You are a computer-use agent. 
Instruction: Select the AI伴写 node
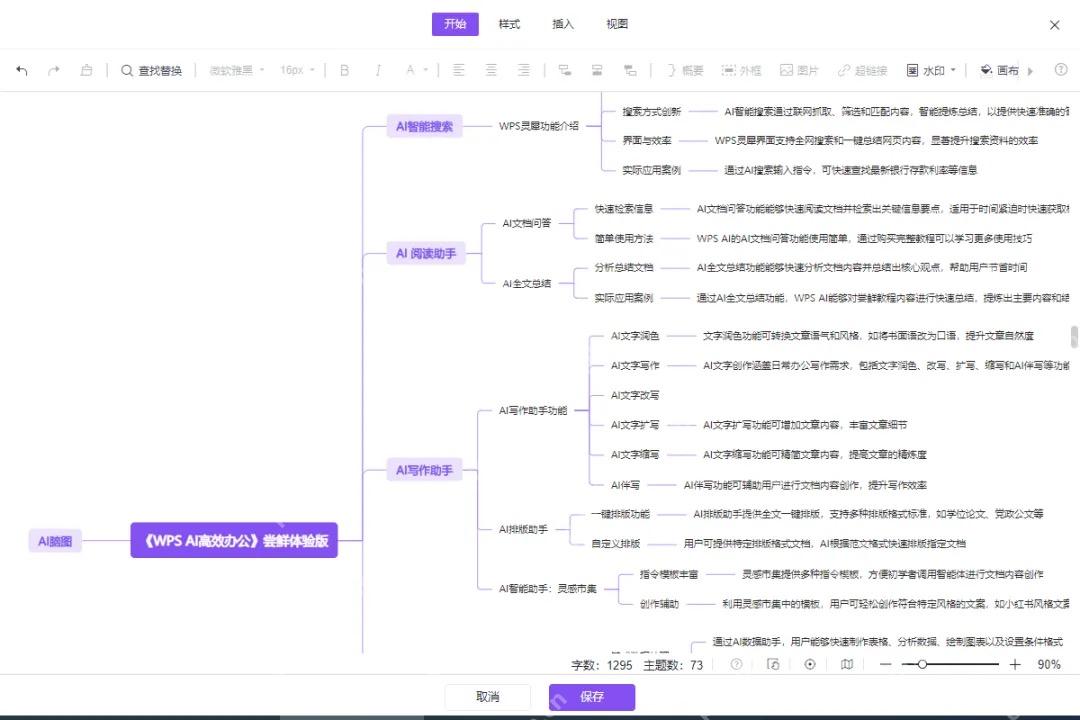pyautogui.click(x=625, y=485)
